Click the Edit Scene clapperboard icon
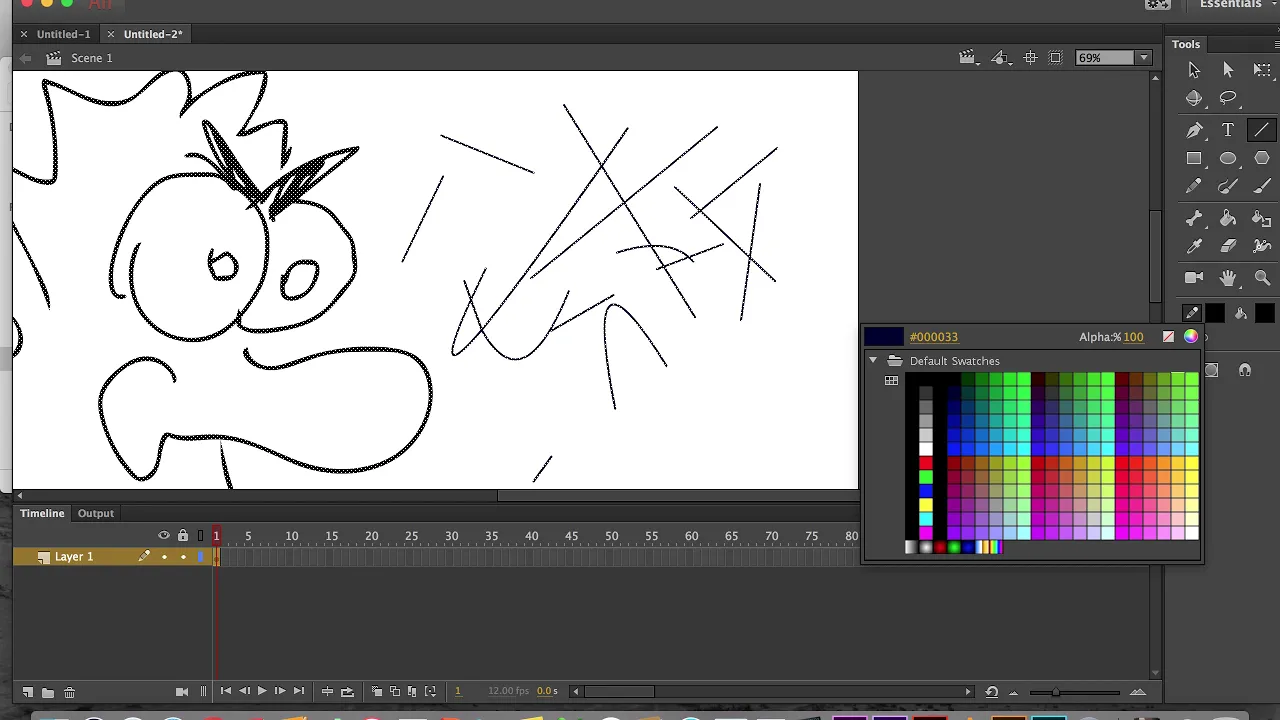 pos(967,58)
